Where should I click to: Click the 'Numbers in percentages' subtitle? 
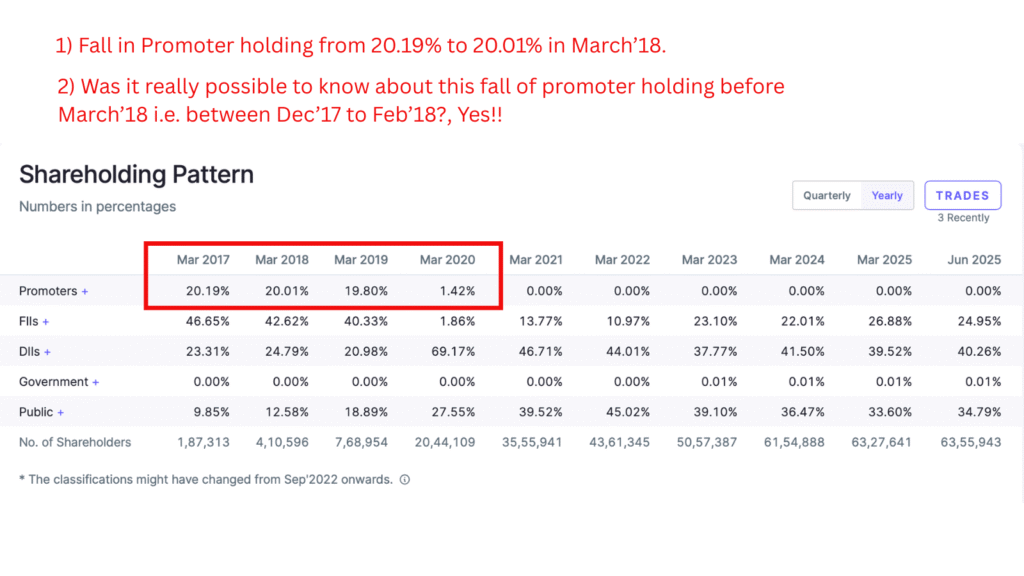click(x=97, y=206)
